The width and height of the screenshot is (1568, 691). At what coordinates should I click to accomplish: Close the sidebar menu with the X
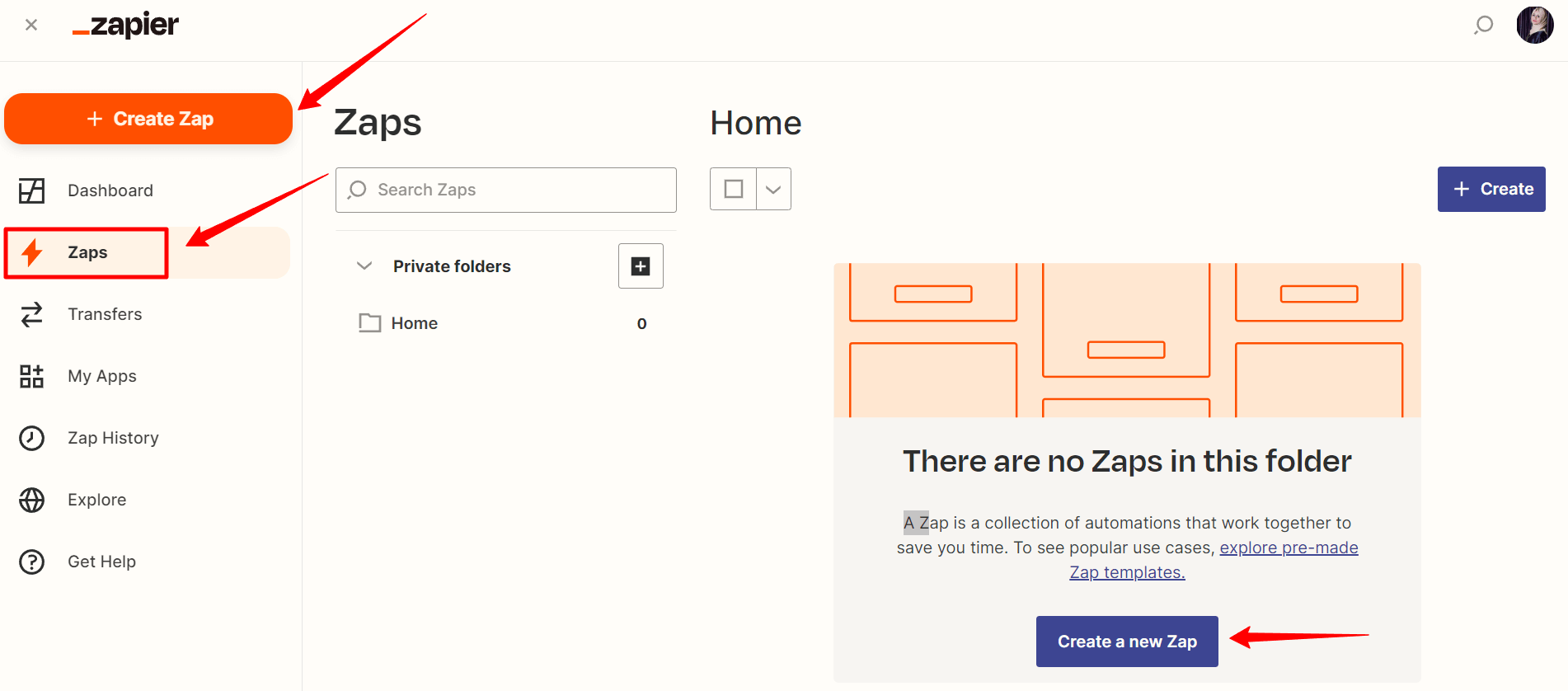pos(31,25)
